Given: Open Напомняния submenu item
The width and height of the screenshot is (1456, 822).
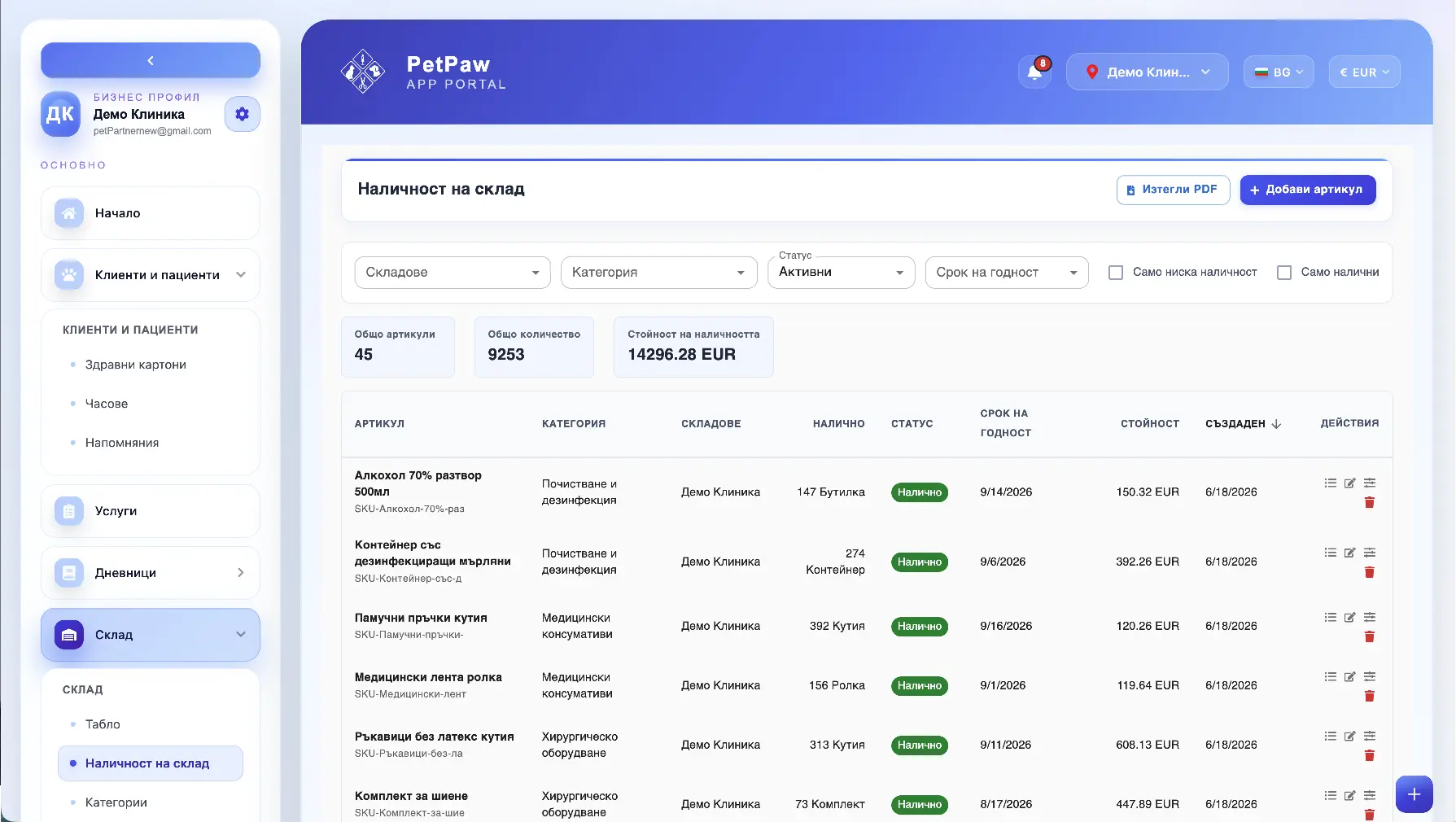Looking at the screenshot, I should point(122,443).
